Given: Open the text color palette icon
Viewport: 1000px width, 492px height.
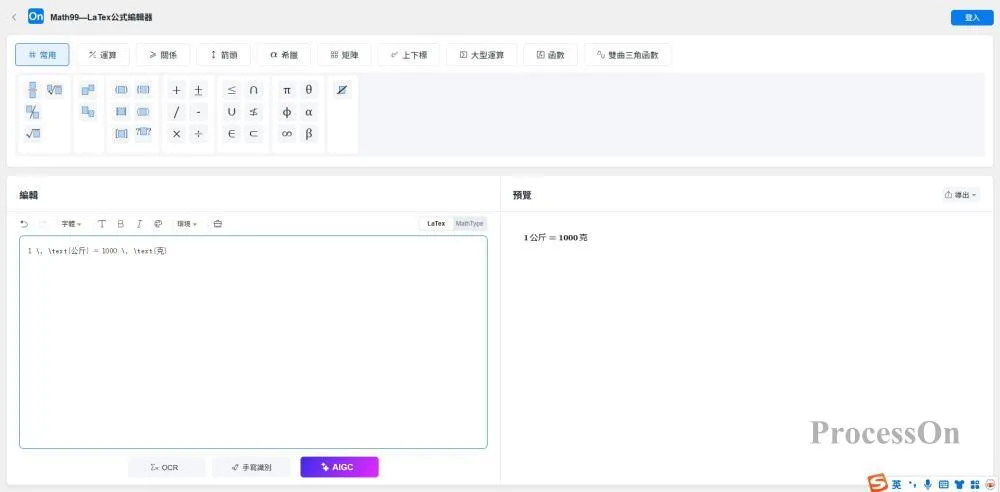Looking at the screenshot, I should [x=158, y=223].
